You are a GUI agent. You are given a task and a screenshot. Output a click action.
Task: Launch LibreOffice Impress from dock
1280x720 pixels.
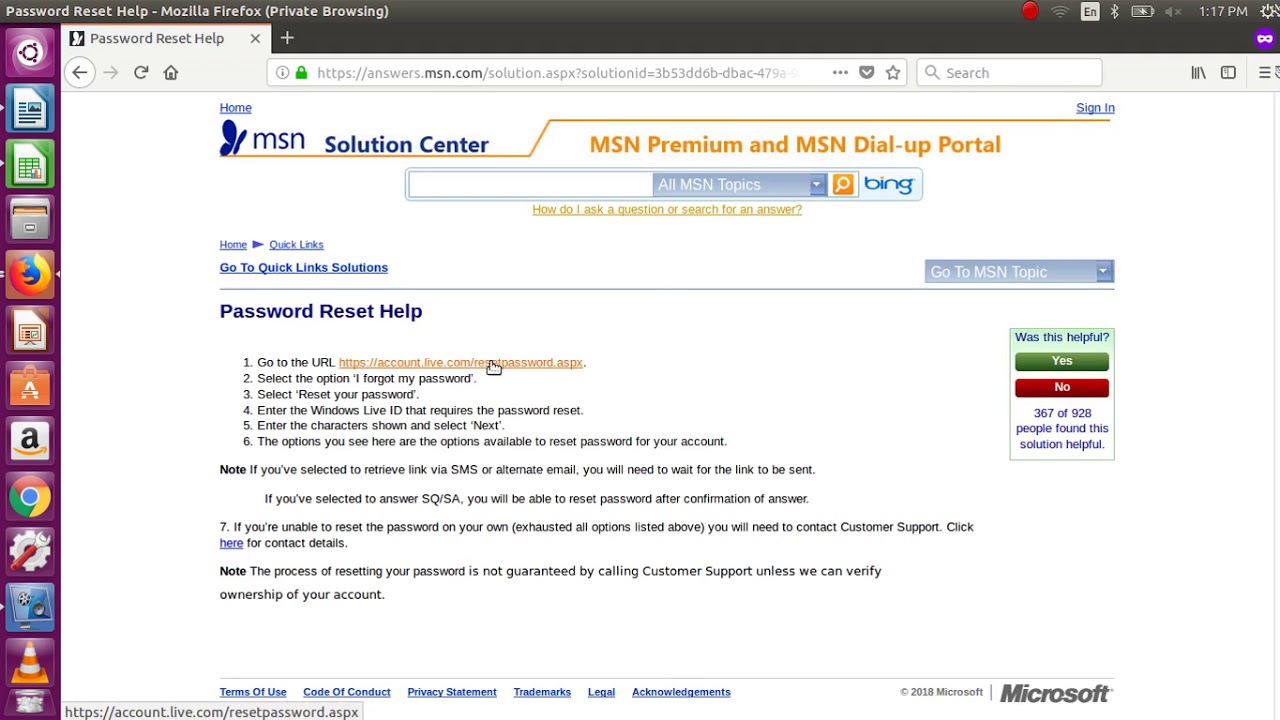point(30,330)
